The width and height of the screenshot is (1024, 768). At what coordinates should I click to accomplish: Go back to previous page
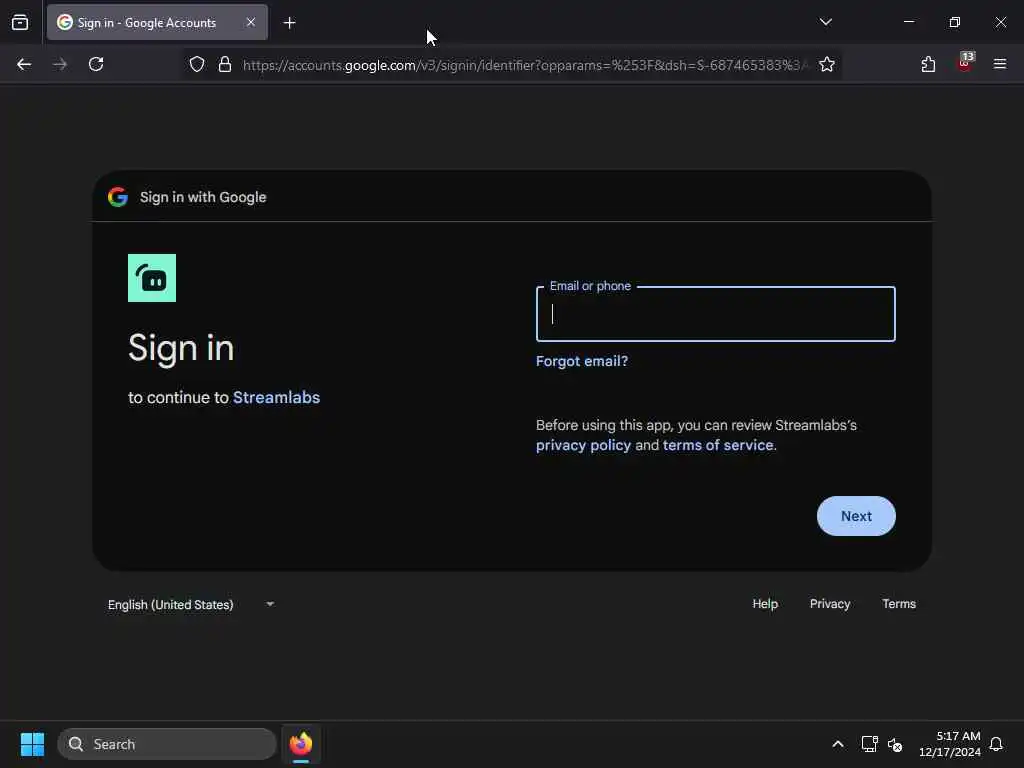[24, 64]
